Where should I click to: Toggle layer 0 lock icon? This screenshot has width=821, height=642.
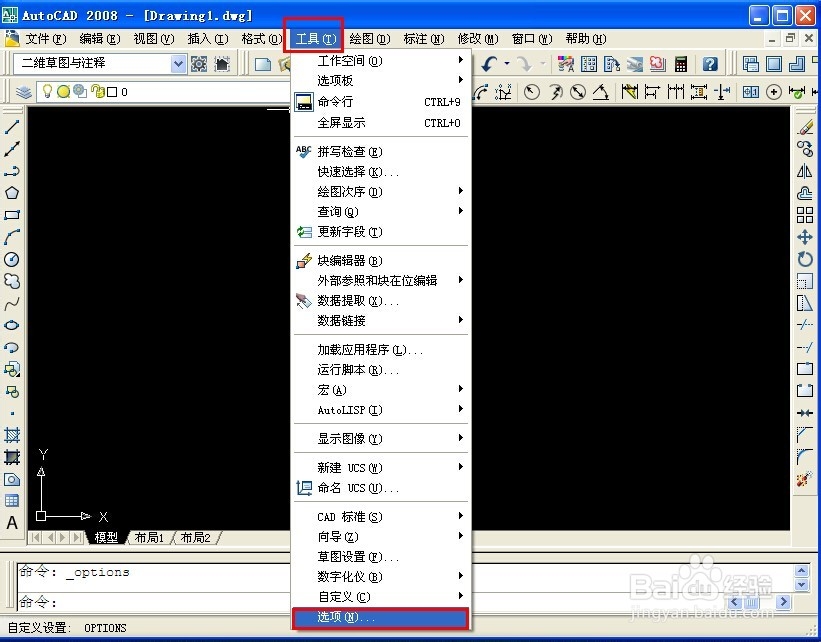(x=97, y=91)
